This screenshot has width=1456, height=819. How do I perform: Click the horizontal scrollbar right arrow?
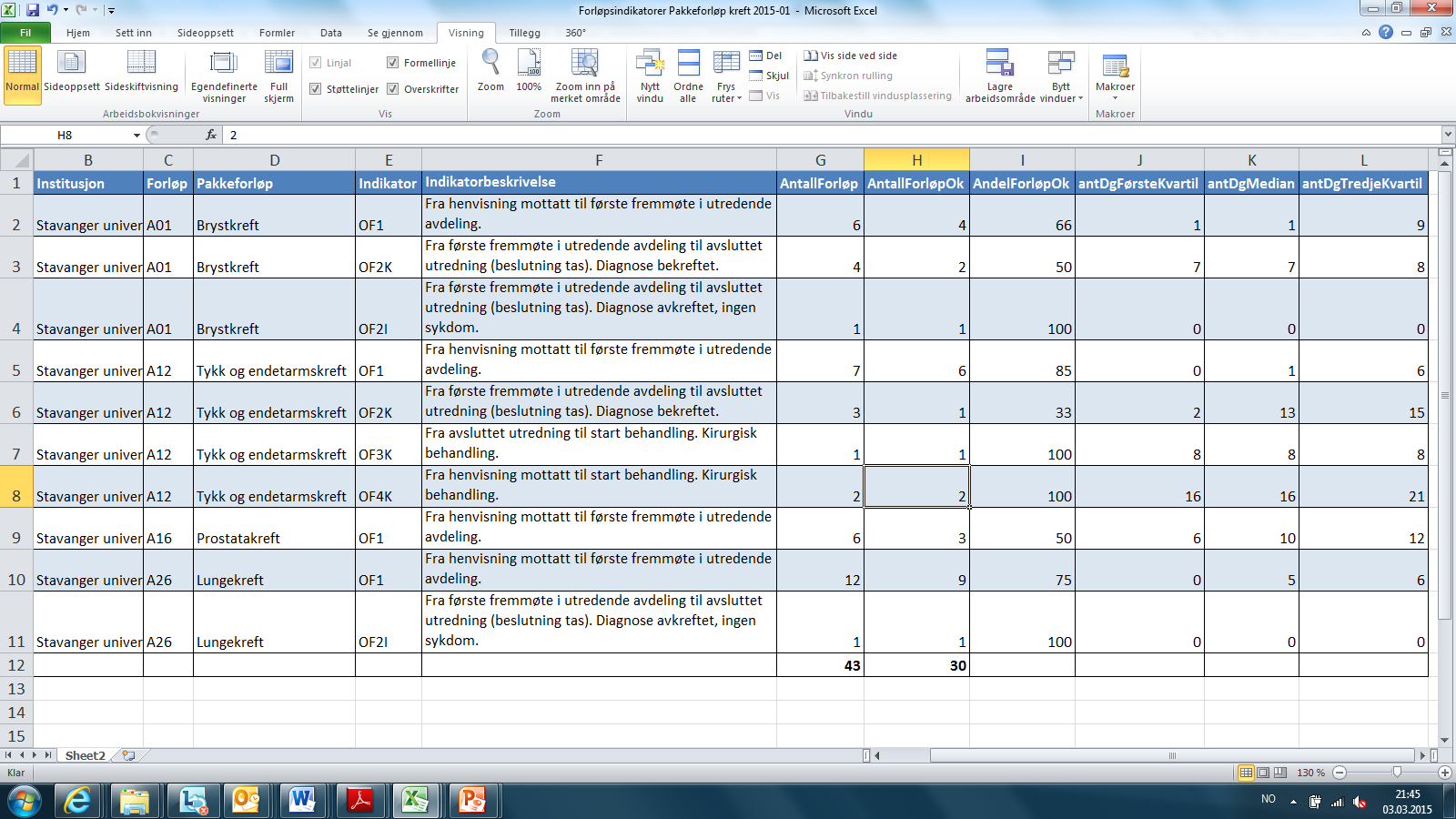point(1421,755)
